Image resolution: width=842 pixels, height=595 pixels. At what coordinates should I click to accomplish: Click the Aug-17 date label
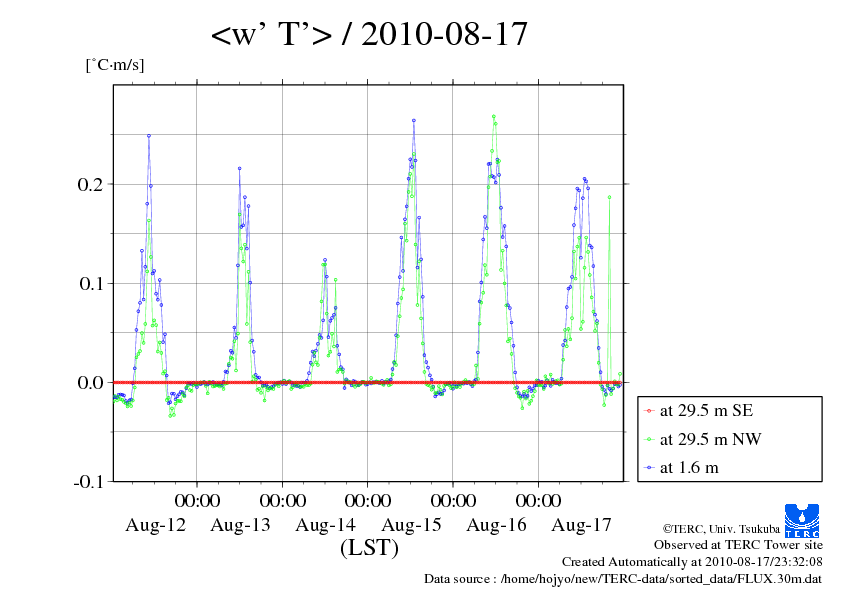pos(582,525)
